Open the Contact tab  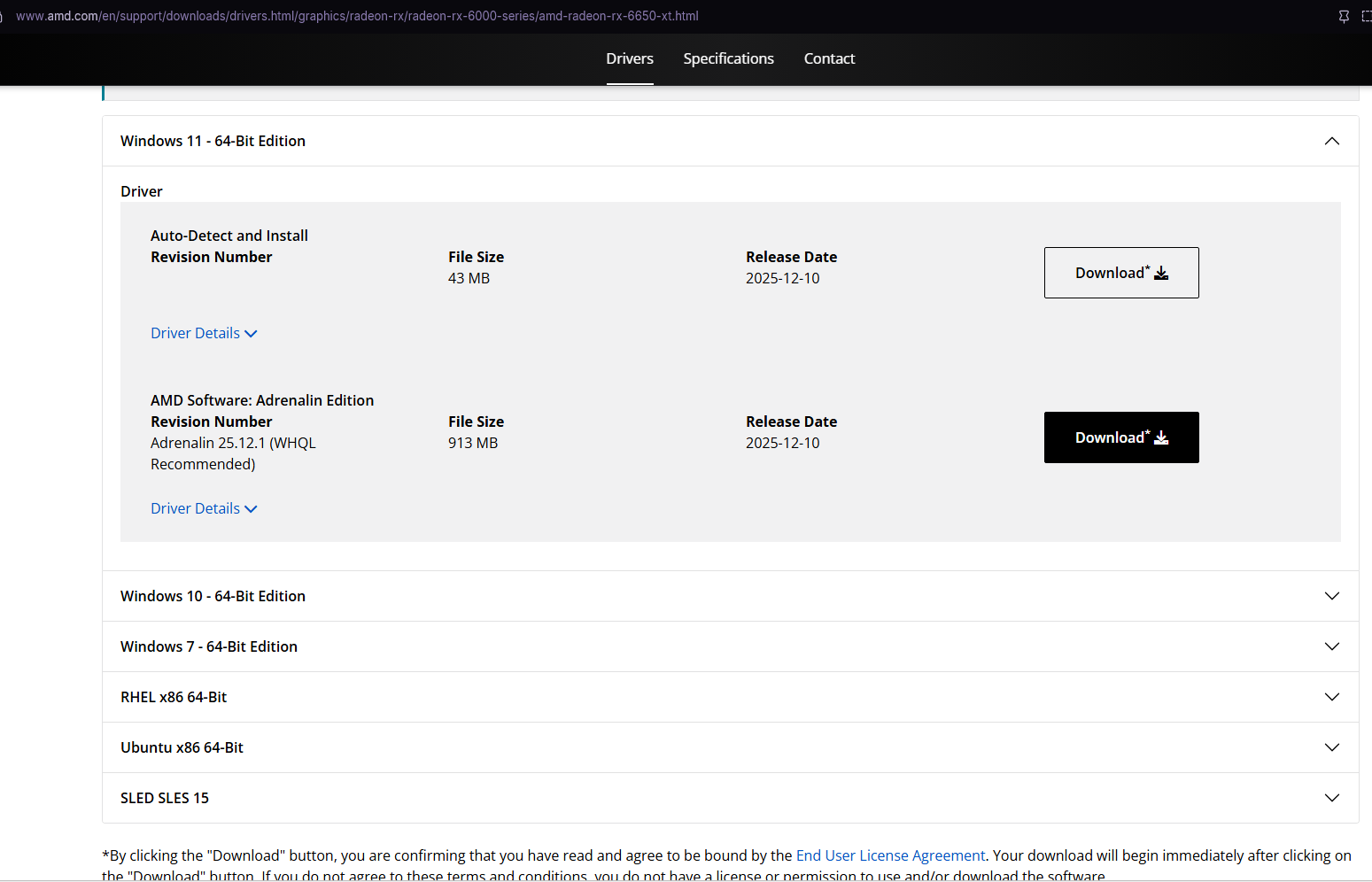pos(829,58)
